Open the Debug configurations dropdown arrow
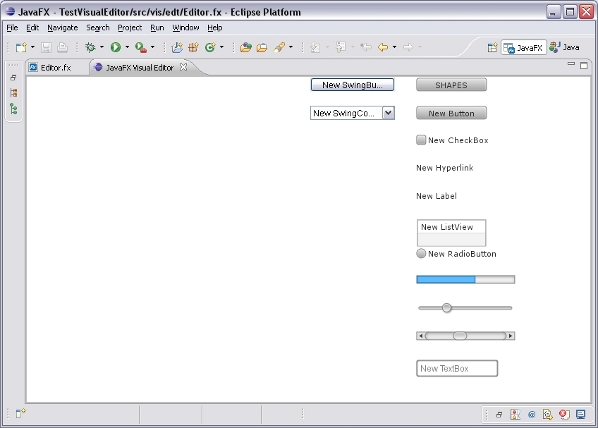 102,47
